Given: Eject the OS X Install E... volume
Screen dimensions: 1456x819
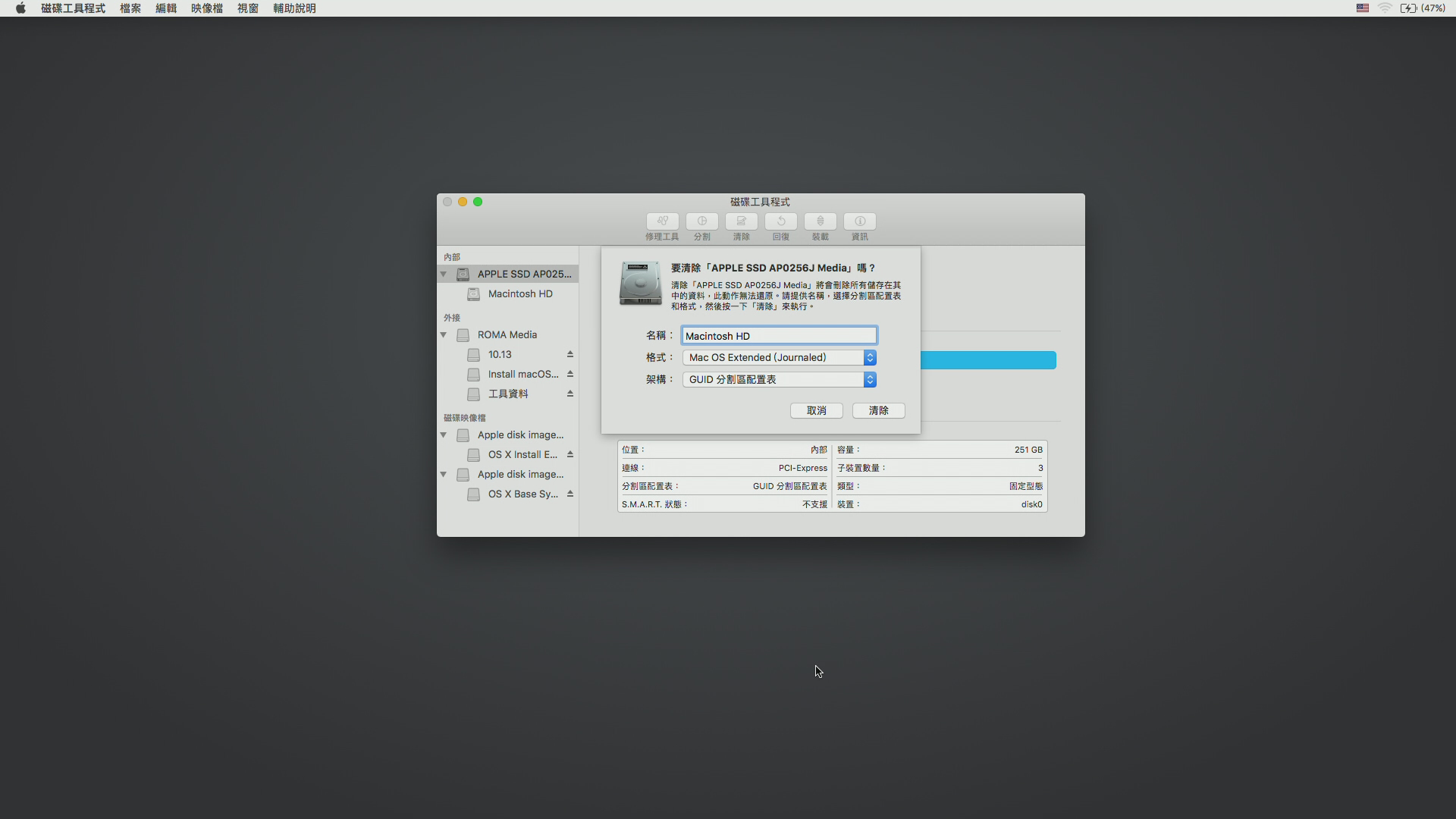Looking at the screenshot, I should tap(570, 454).
